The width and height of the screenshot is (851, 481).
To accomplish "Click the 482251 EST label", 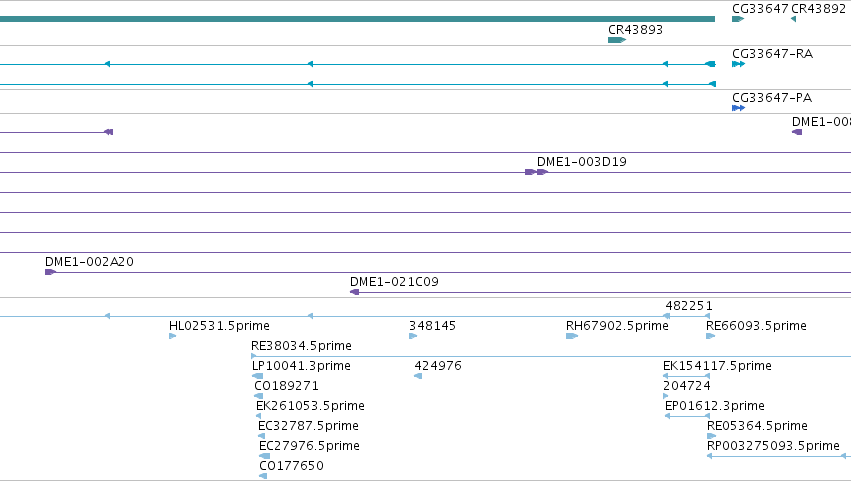I will pyautogui.click(x=689, y=306).
